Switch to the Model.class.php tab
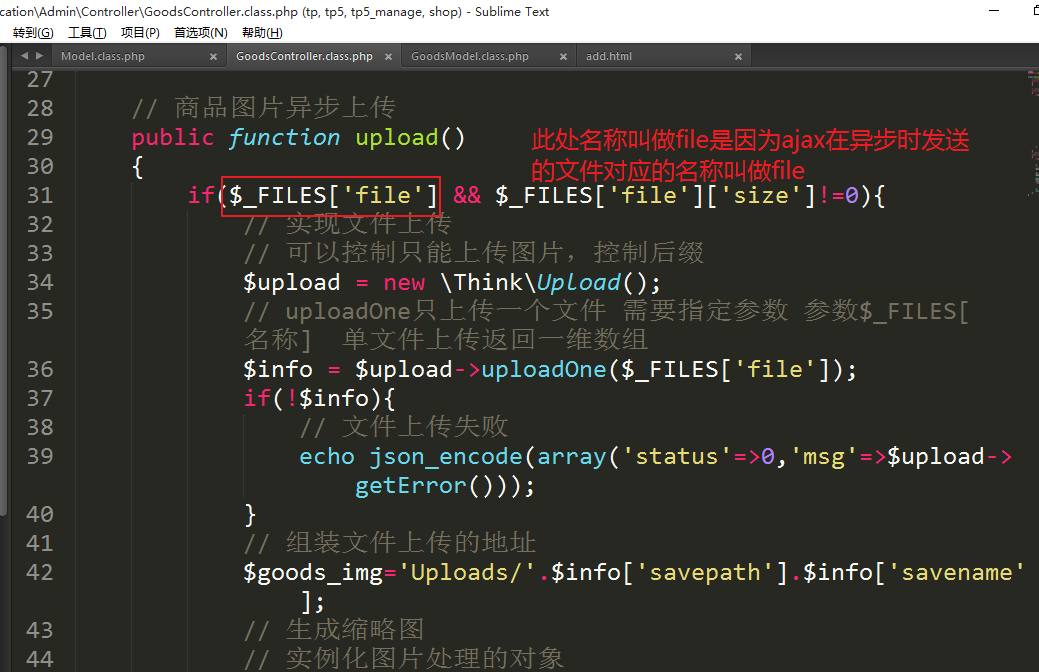This screenshot has width=1039, height=672. (103, 57)
